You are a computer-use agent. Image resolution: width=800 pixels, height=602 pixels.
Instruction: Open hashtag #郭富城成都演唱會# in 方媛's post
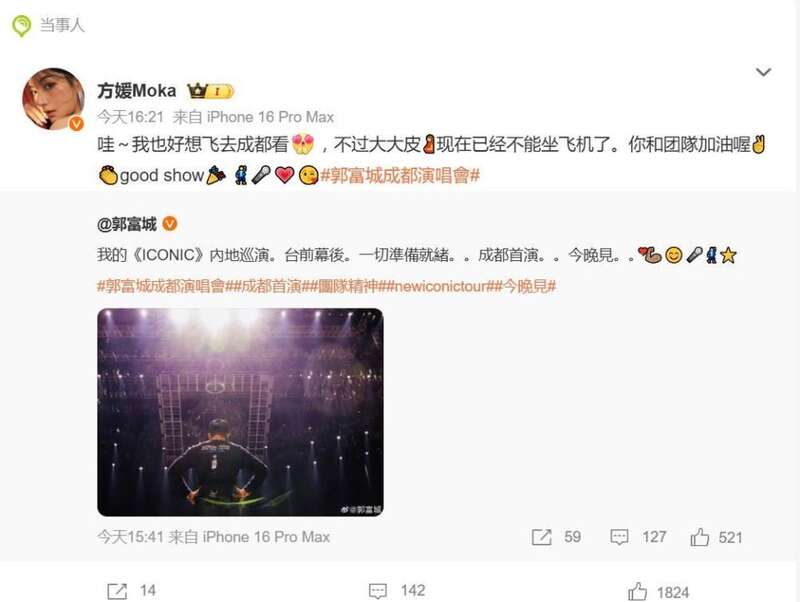(x=400, y=175)
